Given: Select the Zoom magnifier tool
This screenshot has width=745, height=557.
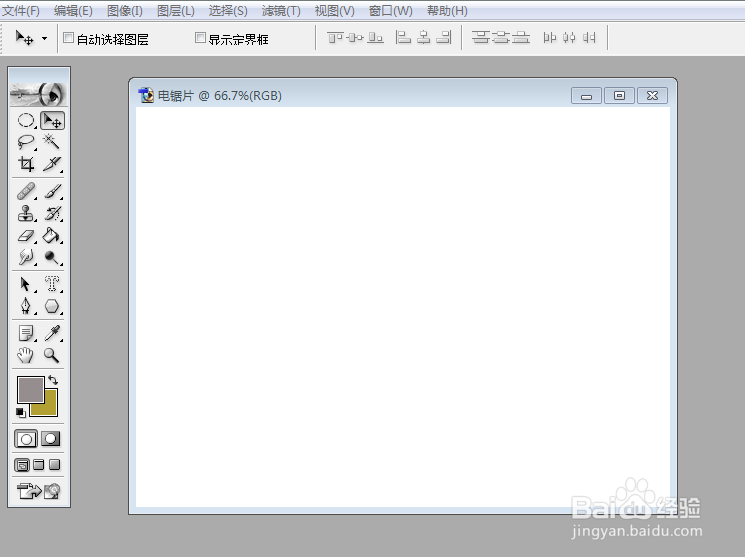Looking at the screenshot, I should pos(52,355).
